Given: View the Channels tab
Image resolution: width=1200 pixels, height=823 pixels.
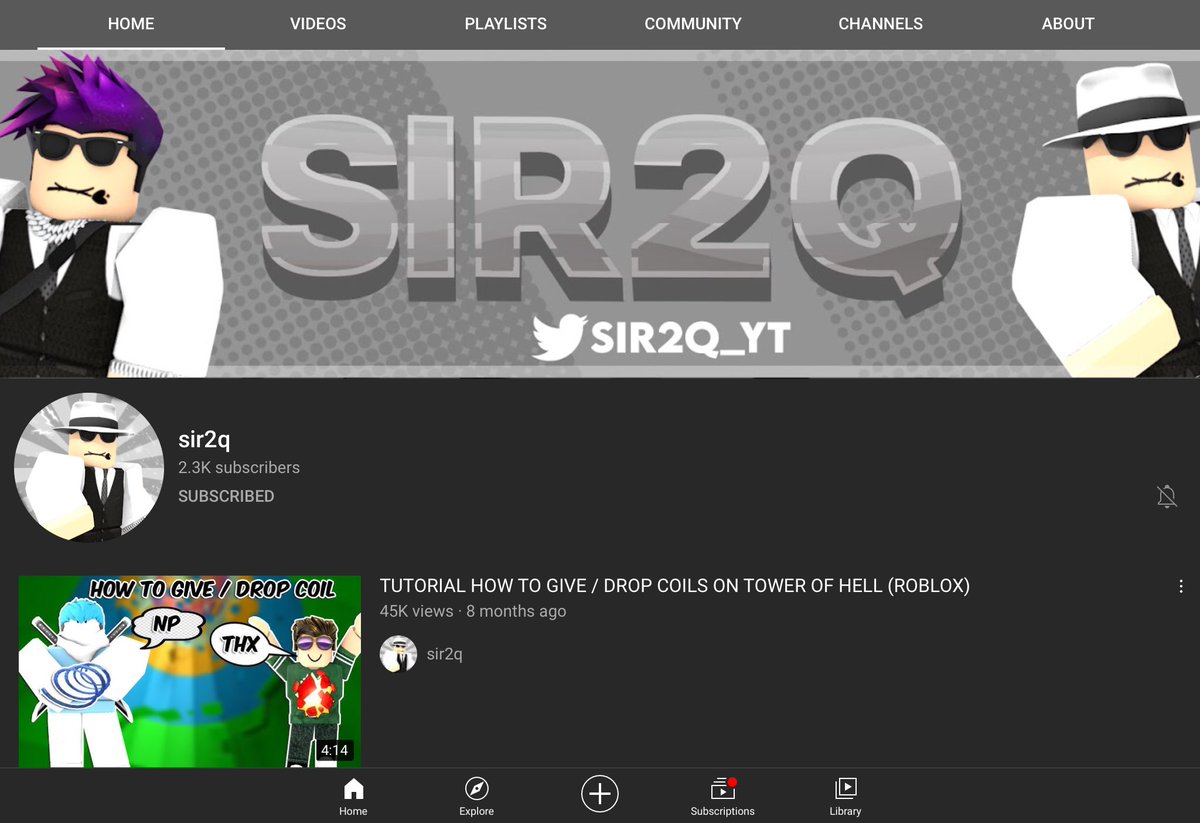Looking at the screenshot, I should point(880,23).
